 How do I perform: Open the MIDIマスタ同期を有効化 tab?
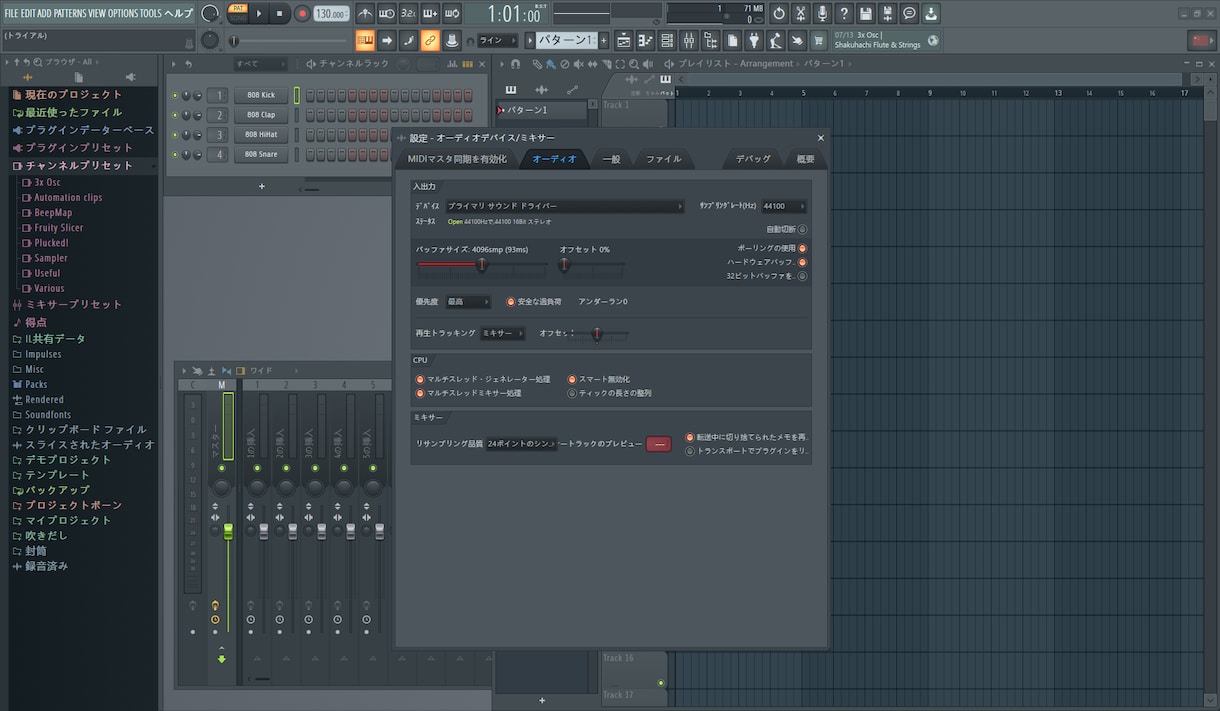(x=457, y=159)
